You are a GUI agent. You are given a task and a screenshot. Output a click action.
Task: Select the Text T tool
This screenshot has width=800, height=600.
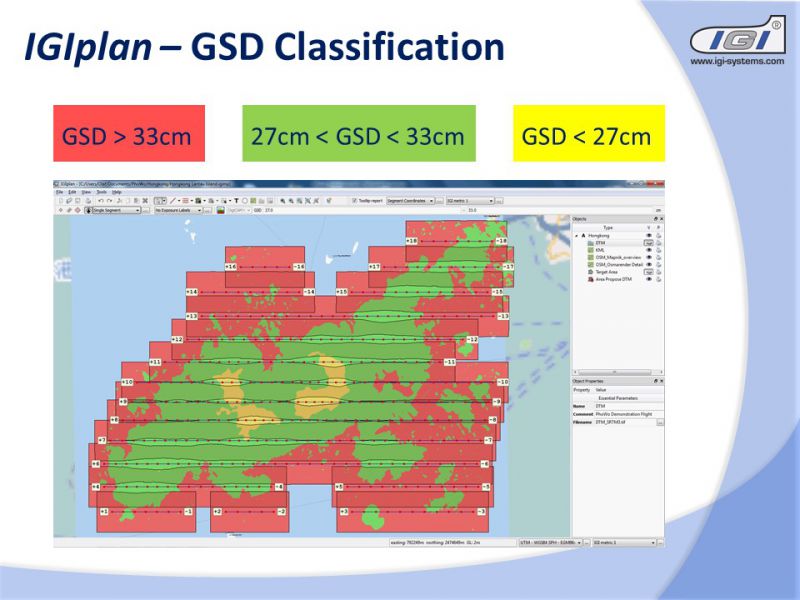(236, 201)
